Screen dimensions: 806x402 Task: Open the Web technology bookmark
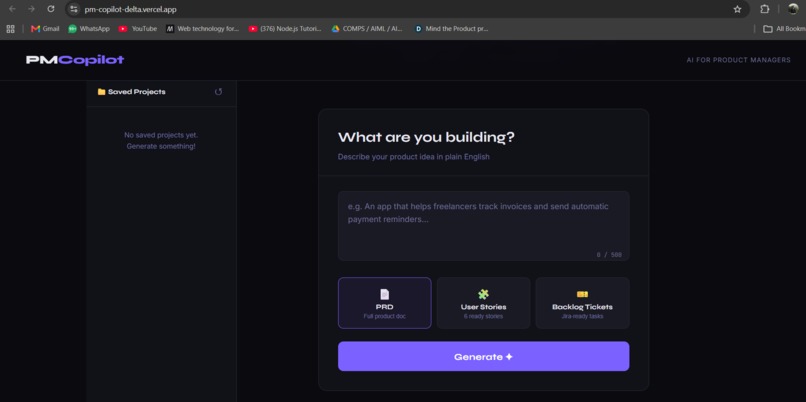[x=203, y=29]
